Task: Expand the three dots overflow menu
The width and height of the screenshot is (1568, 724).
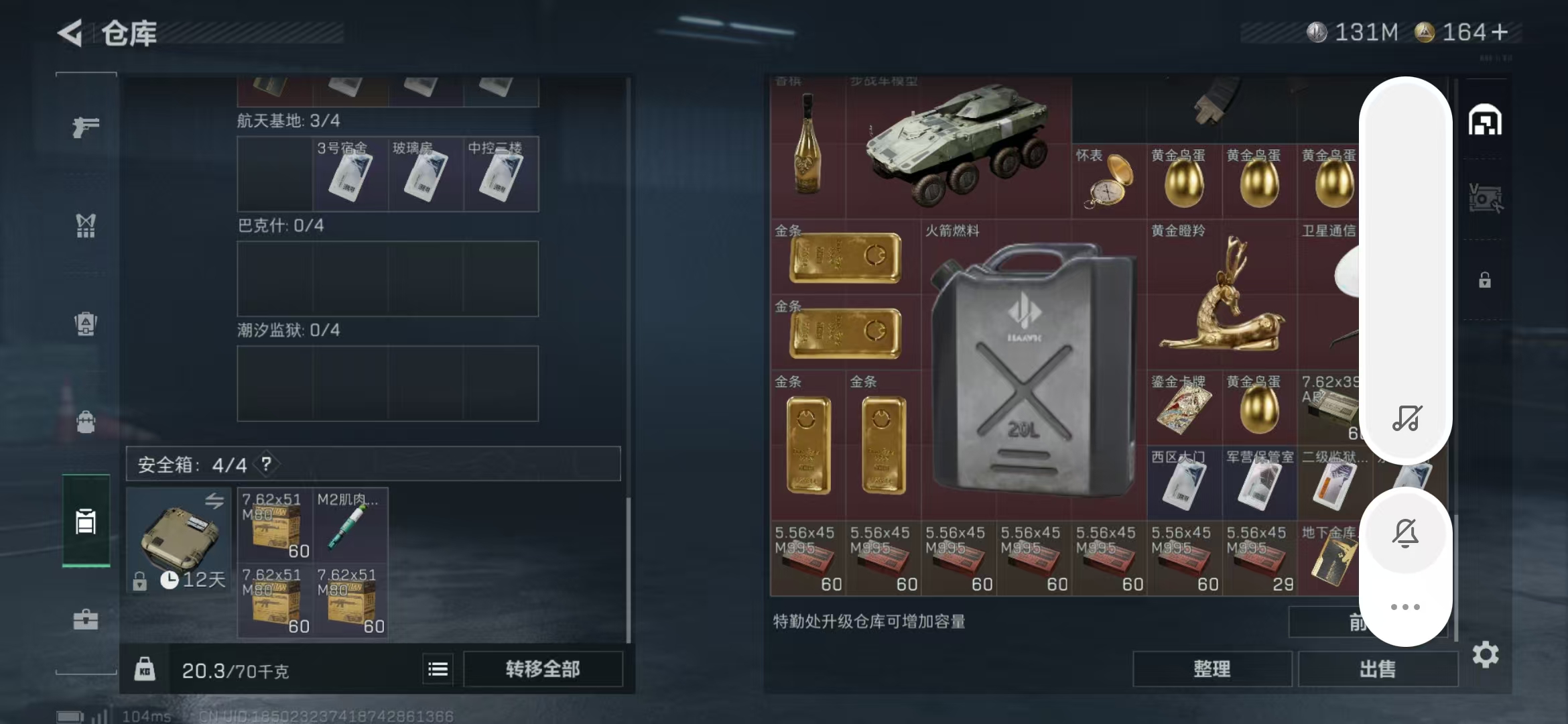Action: click(x=1405, y=607)
